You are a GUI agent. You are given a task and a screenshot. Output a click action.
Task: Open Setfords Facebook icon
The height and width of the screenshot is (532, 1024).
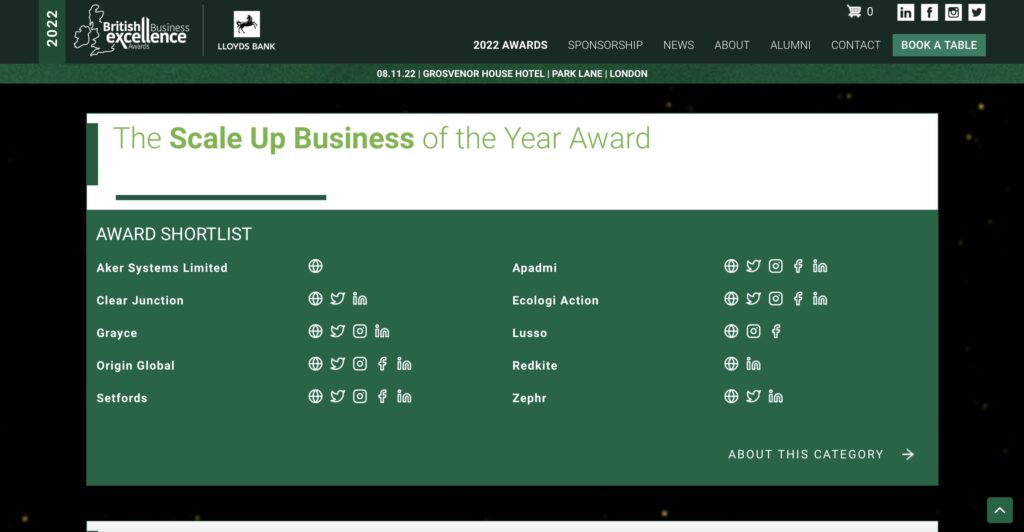[382, 396]
